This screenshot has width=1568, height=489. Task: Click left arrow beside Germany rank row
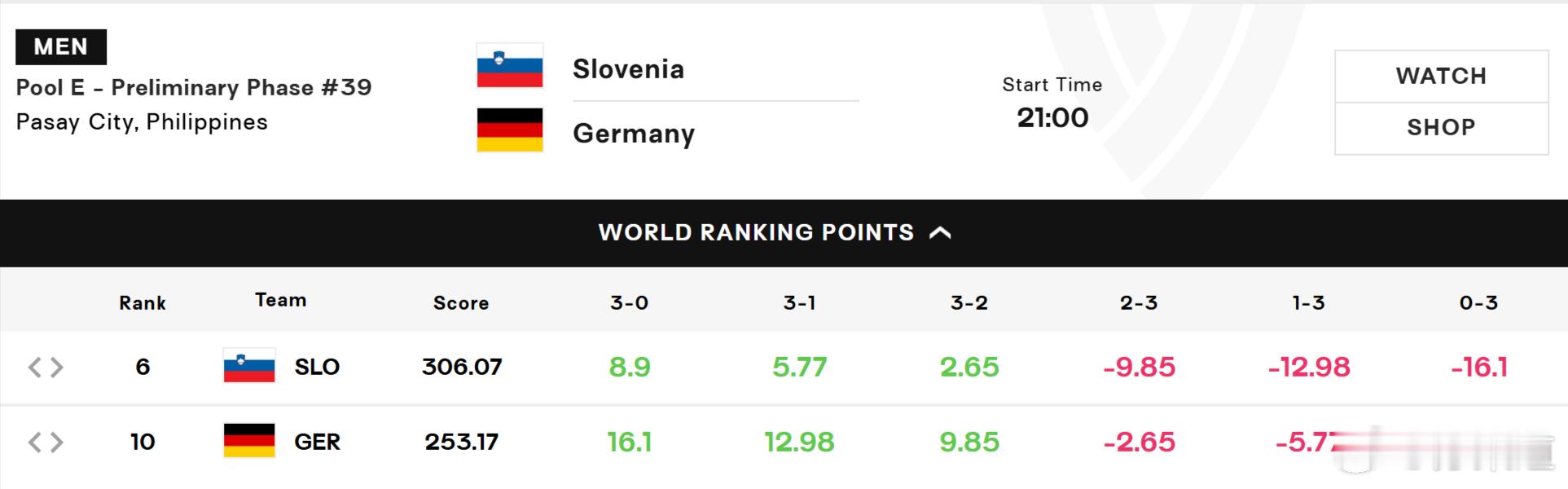point(34,443)
